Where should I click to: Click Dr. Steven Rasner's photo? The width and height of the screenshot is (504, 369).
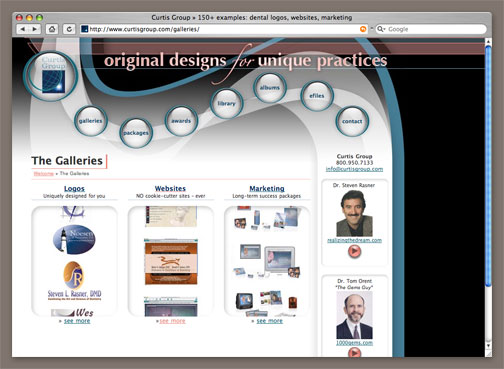[354, 214]
